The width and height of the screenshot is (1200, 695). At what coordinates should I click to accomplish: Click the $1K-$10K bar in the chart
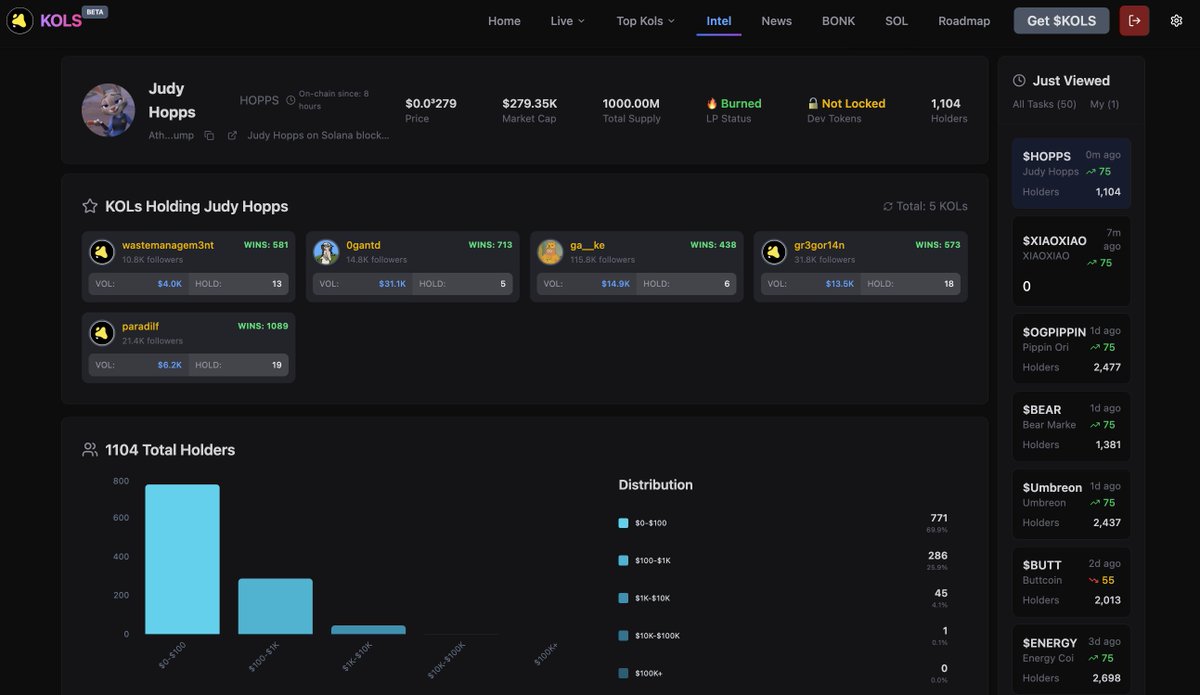(x=368, y=630)
